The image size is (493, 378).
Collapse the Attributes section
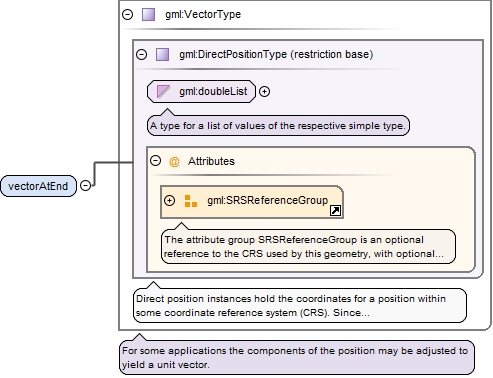pos(155,161)
